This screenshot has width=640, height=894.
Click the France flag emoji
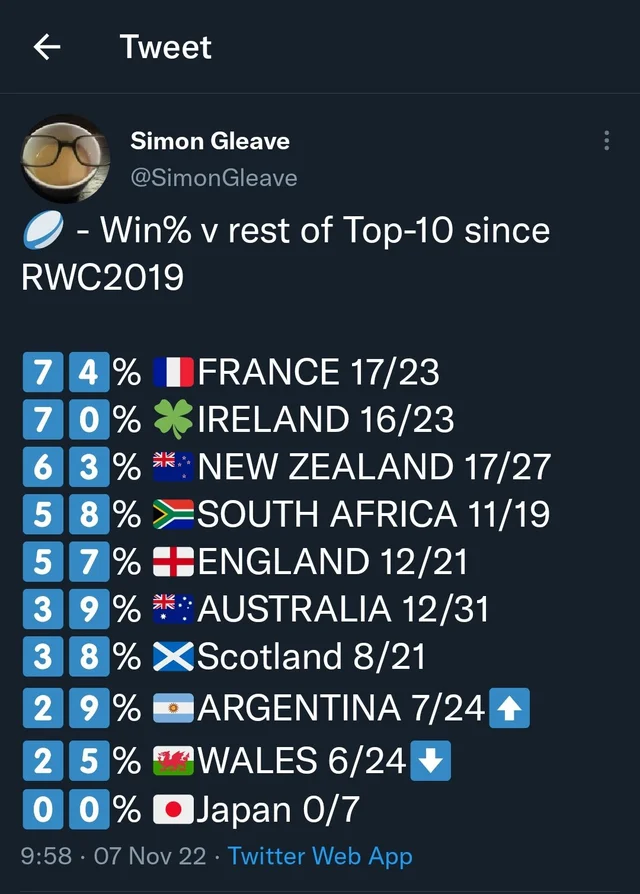[174, 373]
